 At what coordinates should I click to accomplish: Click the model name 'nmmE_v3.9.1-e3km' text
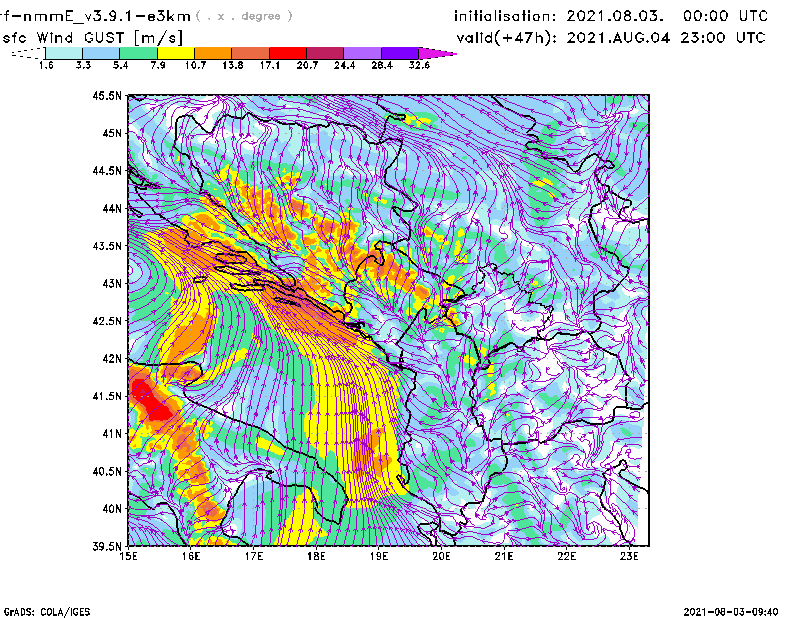(106, 16)
